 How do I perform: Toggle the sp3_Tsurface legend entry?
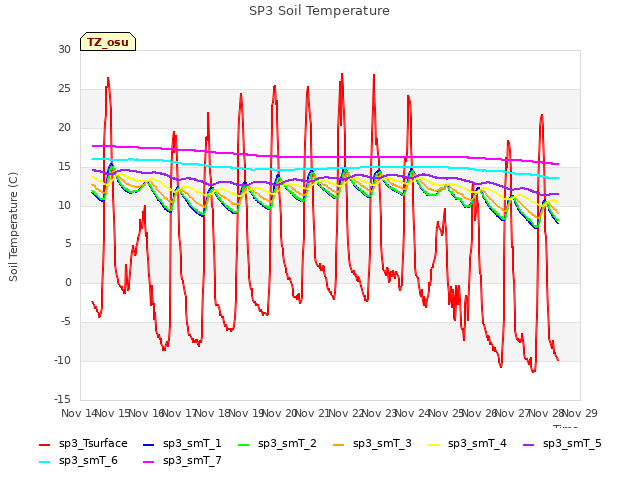click(83, 443)
